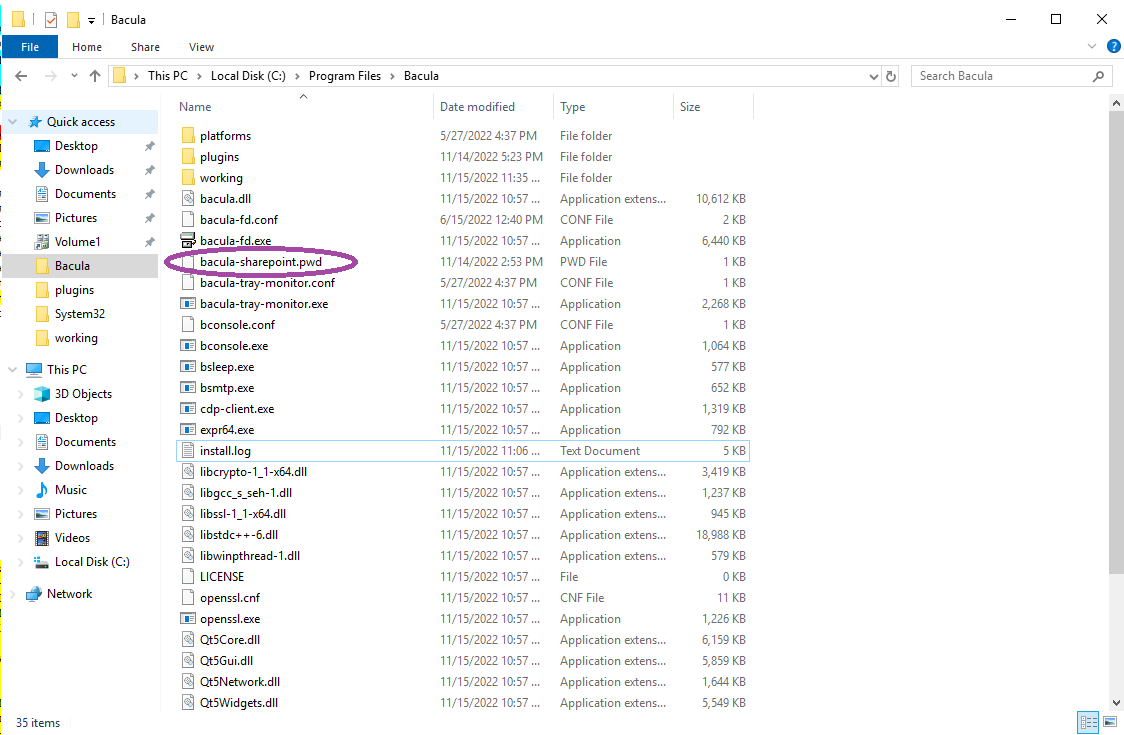Open the recent locations dropdown

tap(74, 76)
